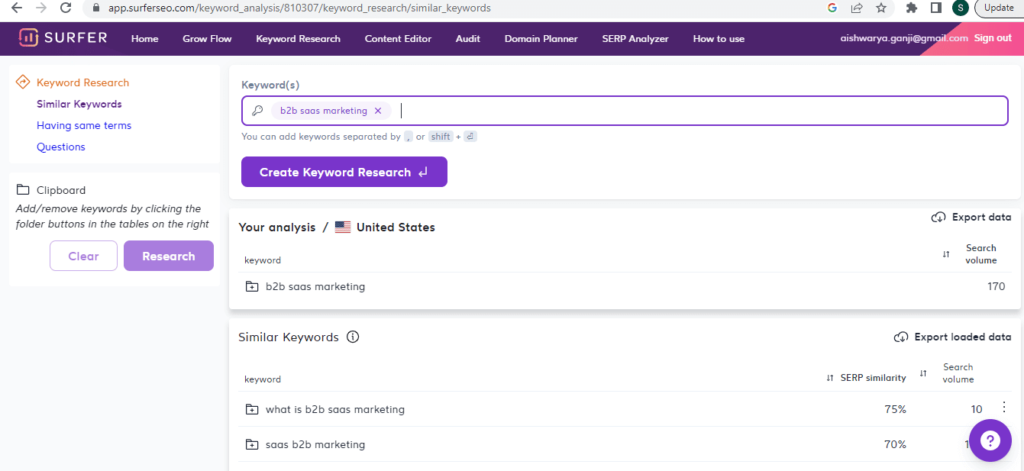Click the United States country label
The width and height of the screenshot is (1024, 471).
396,227
